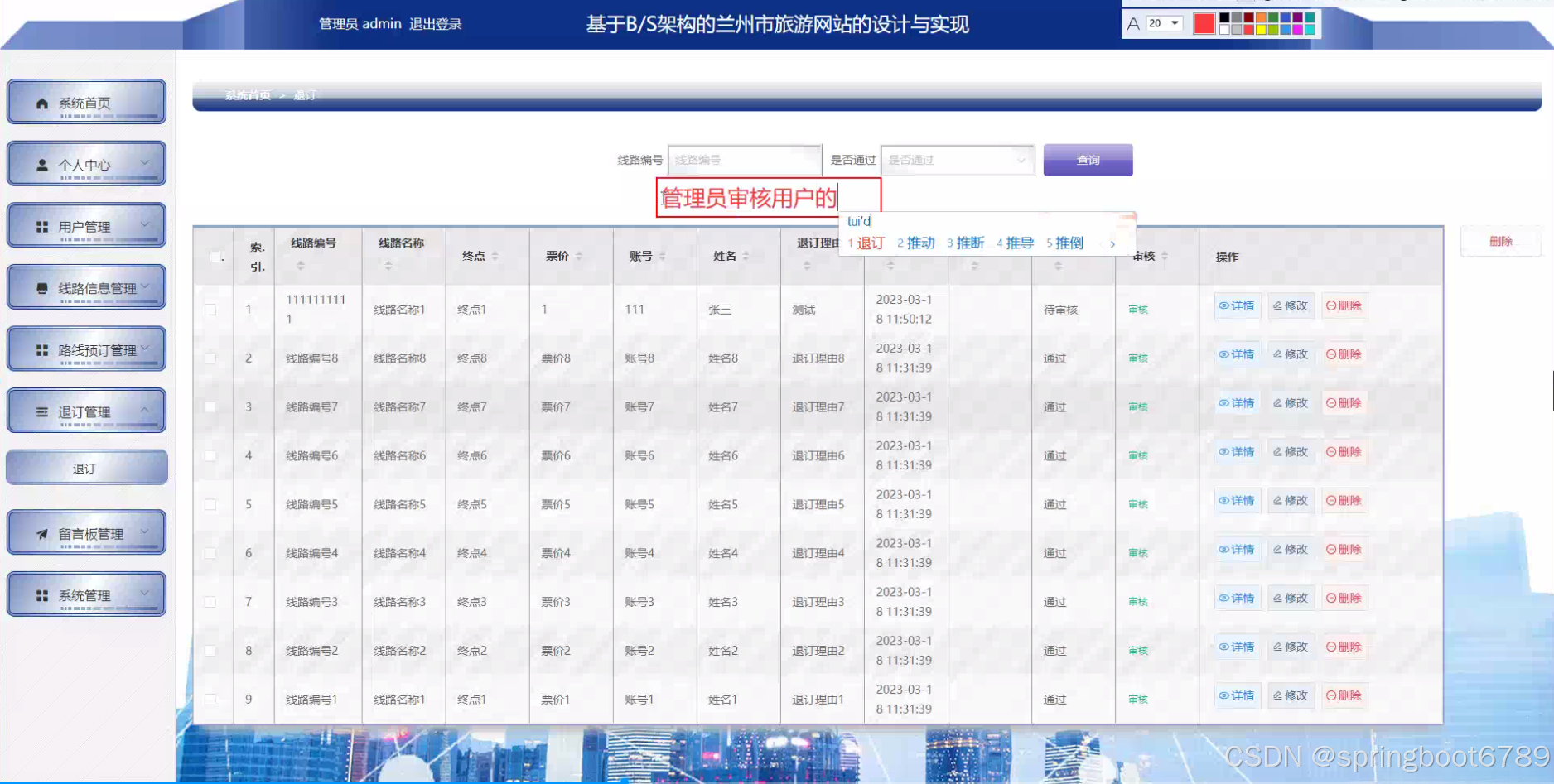
Task: Pick the black color swatch
Action: pyautogui.click(x=1224, y=17)
